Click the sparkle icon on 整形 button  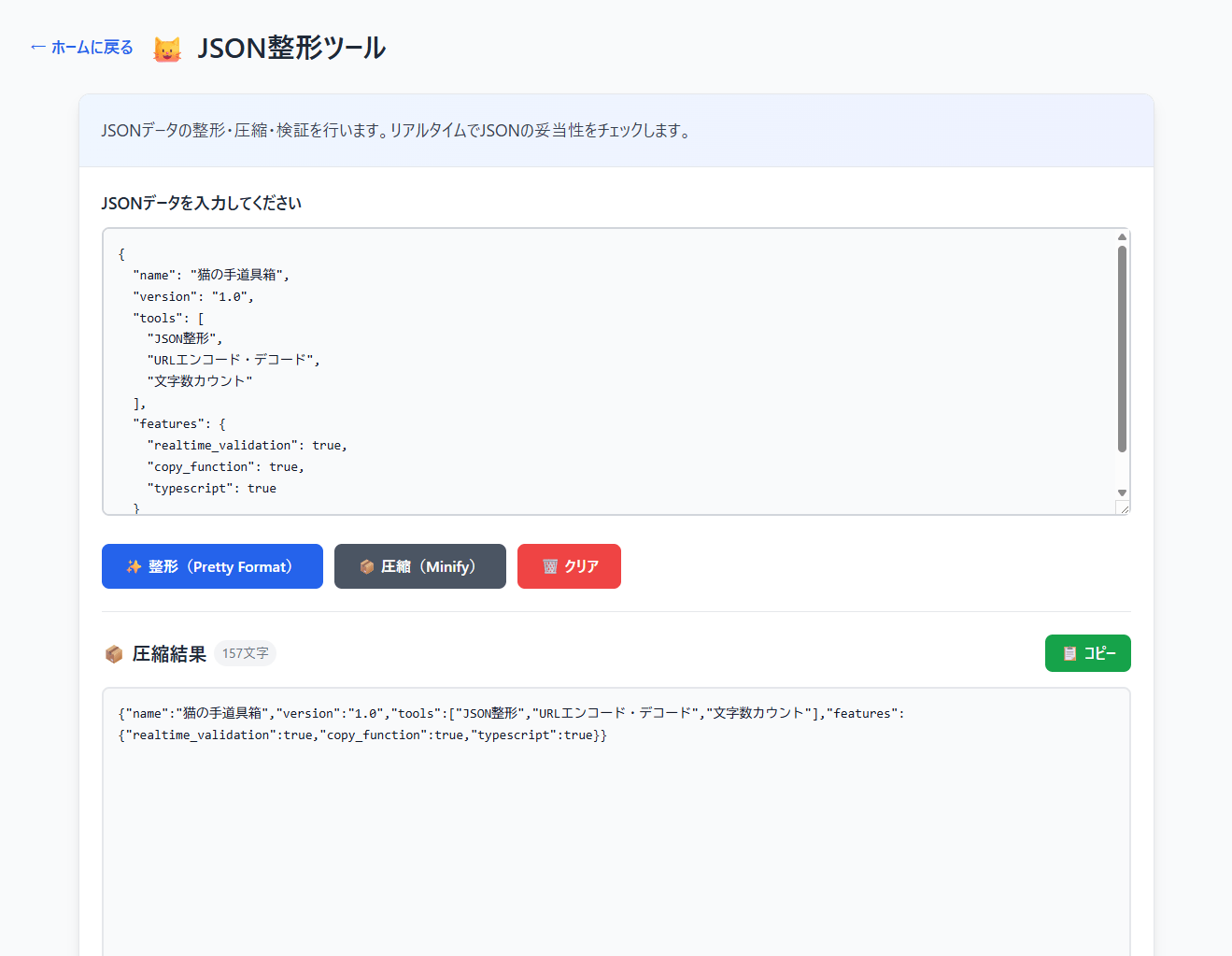134,566
